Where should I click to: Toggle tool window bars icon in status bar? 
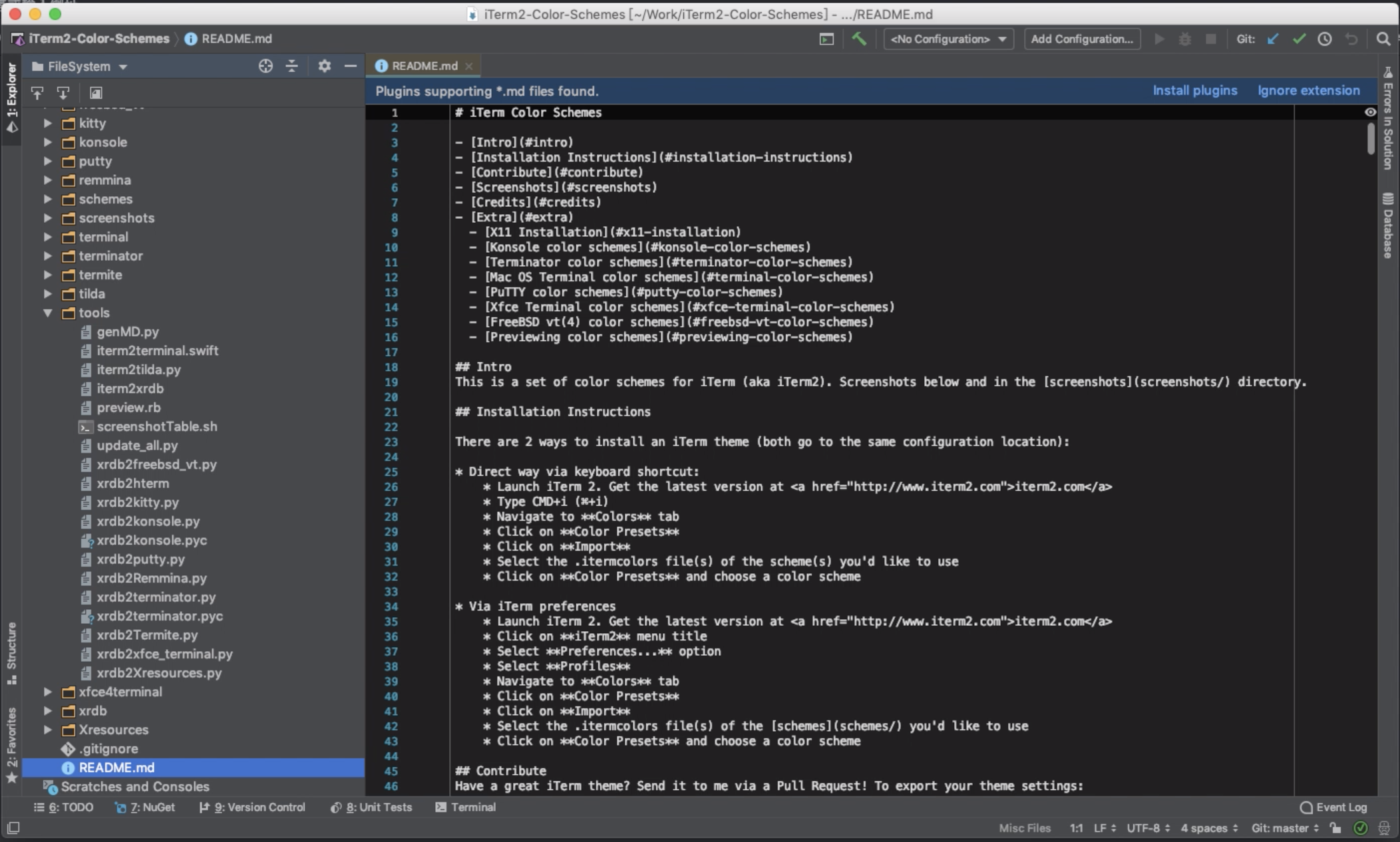[x=13, y=828]
